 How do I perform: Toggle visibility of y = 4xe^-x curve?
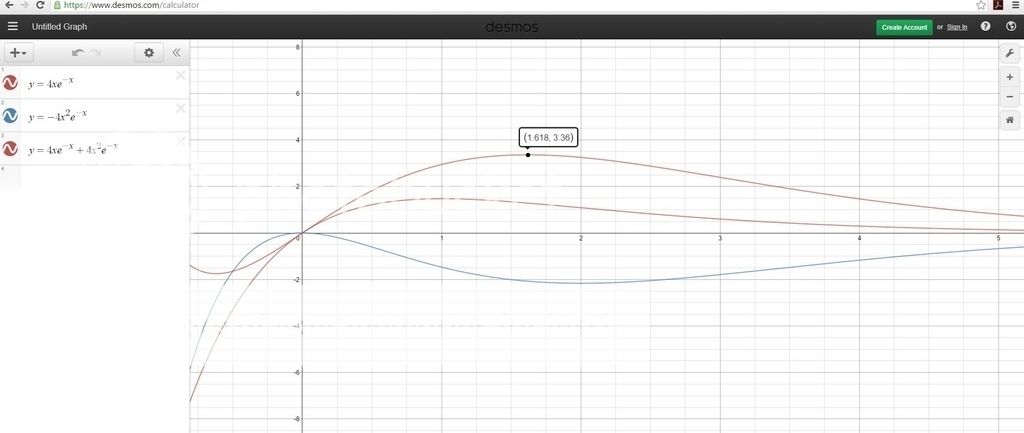[10, 83]
